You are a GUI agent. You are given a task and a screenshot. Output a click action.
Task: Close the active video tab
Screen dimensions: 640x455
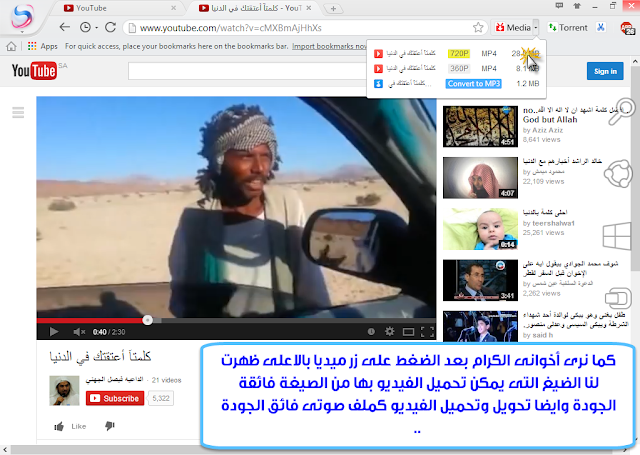pos(309,8)
